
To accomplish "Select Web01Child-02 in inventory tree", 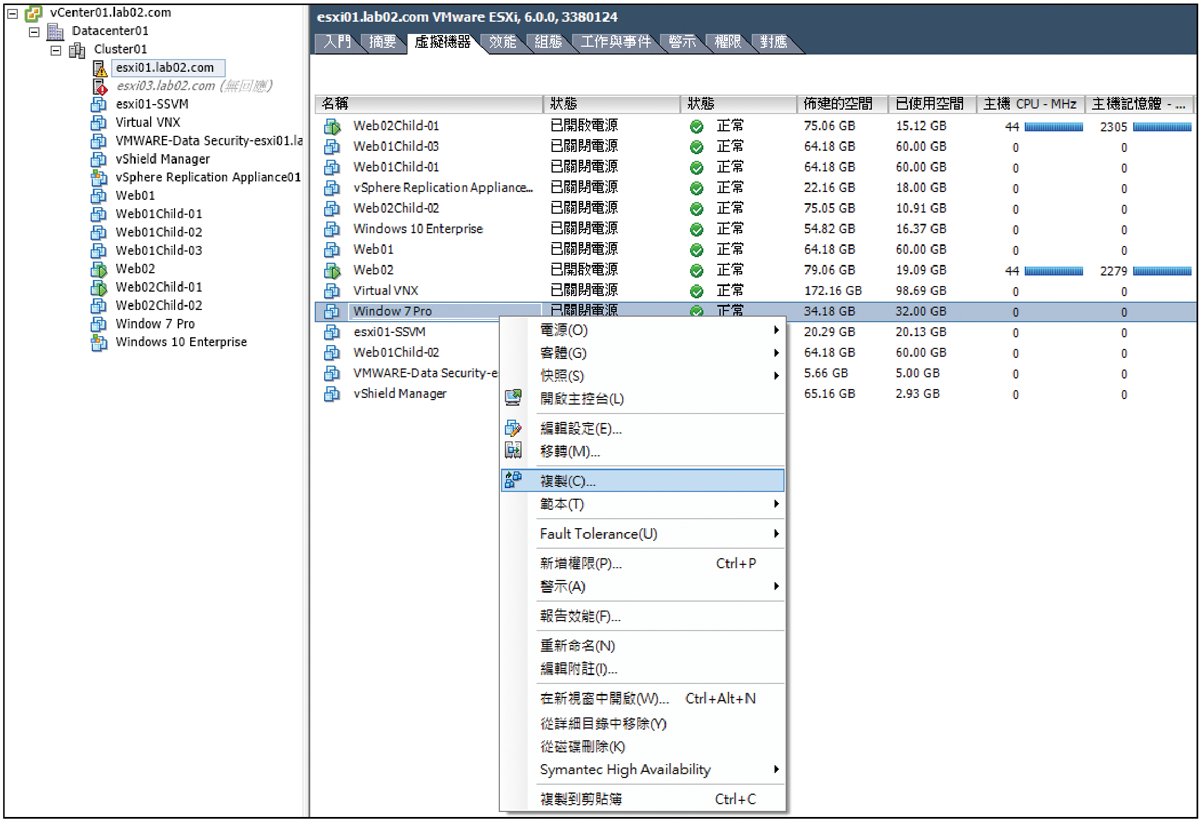I will pos(158,232).
